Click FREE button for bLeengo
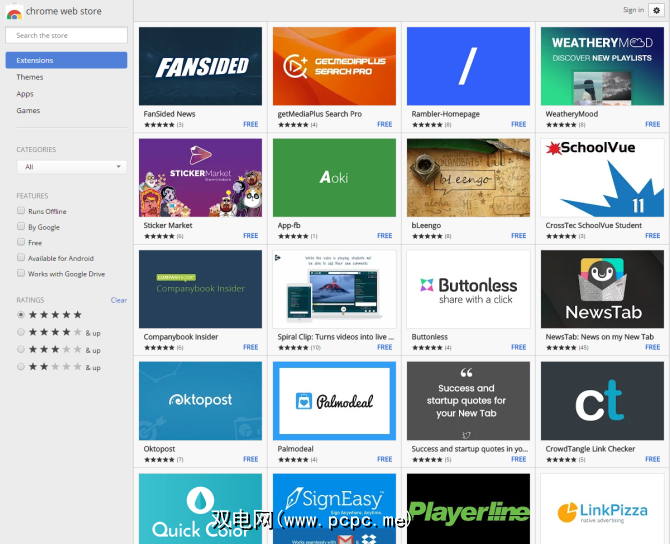Image resolution: width=670 pixels, height=544 pixels. (x=518, y=236)
